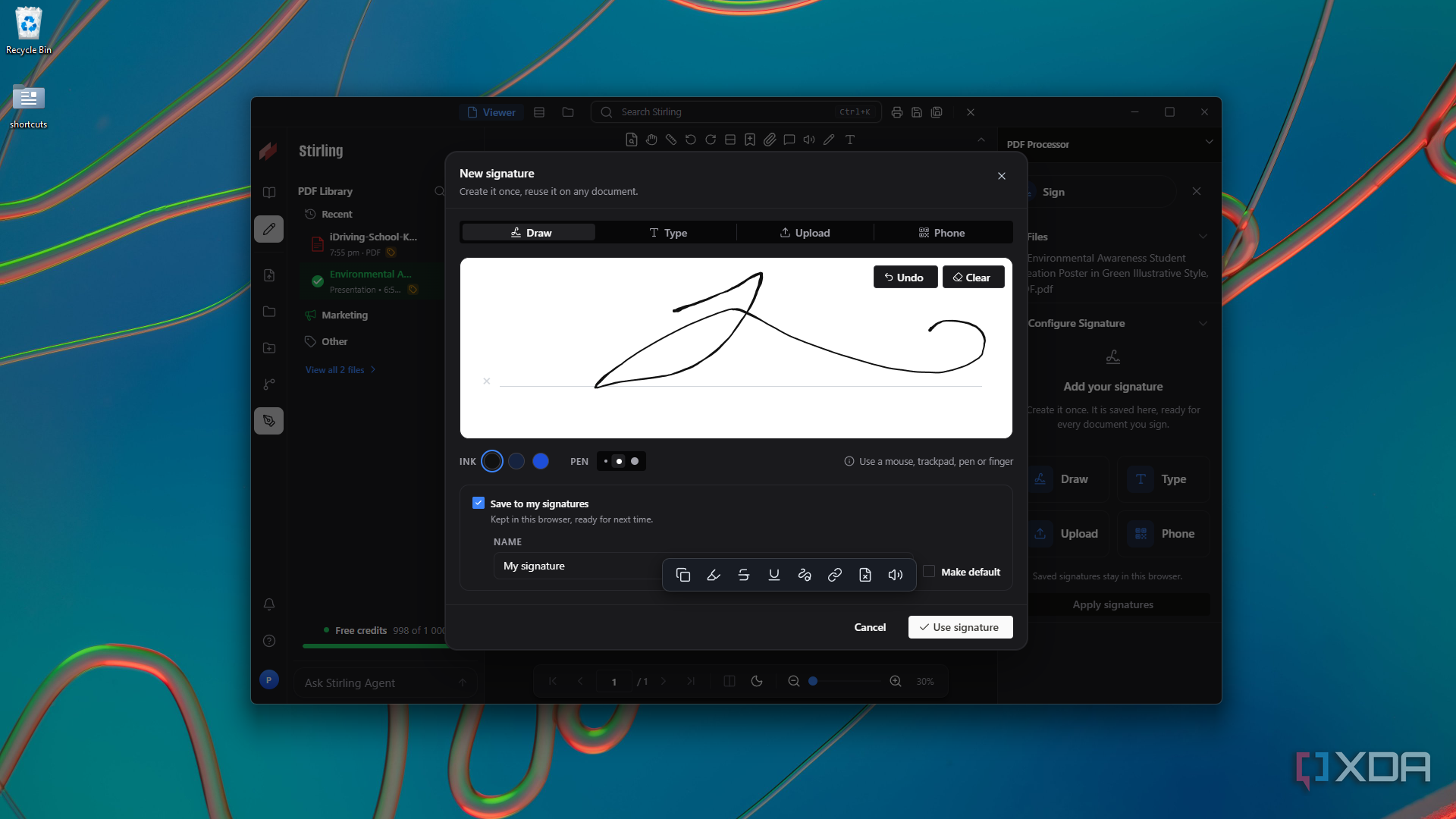Choose the medium pen size dot
The height and width of the screenshot is (819, 1456).
coord(620,461)
